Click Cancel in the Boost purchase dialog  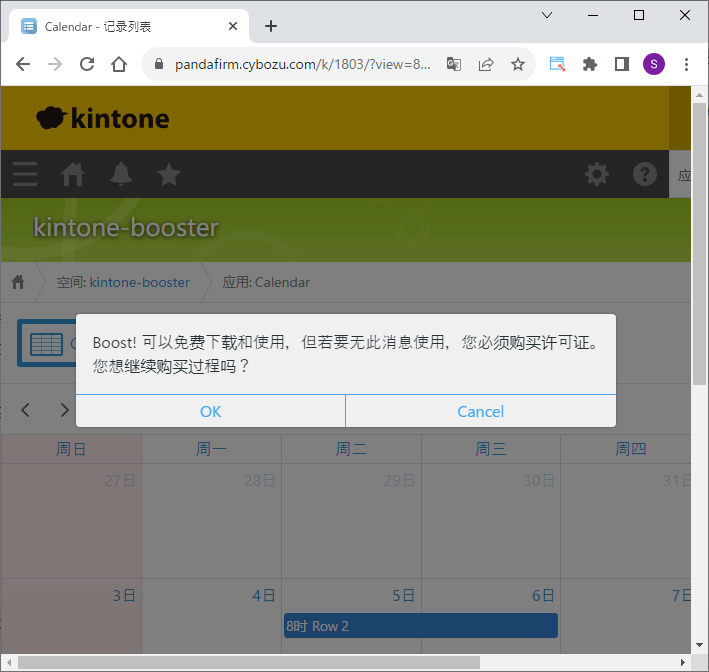[x=480, y=411]
